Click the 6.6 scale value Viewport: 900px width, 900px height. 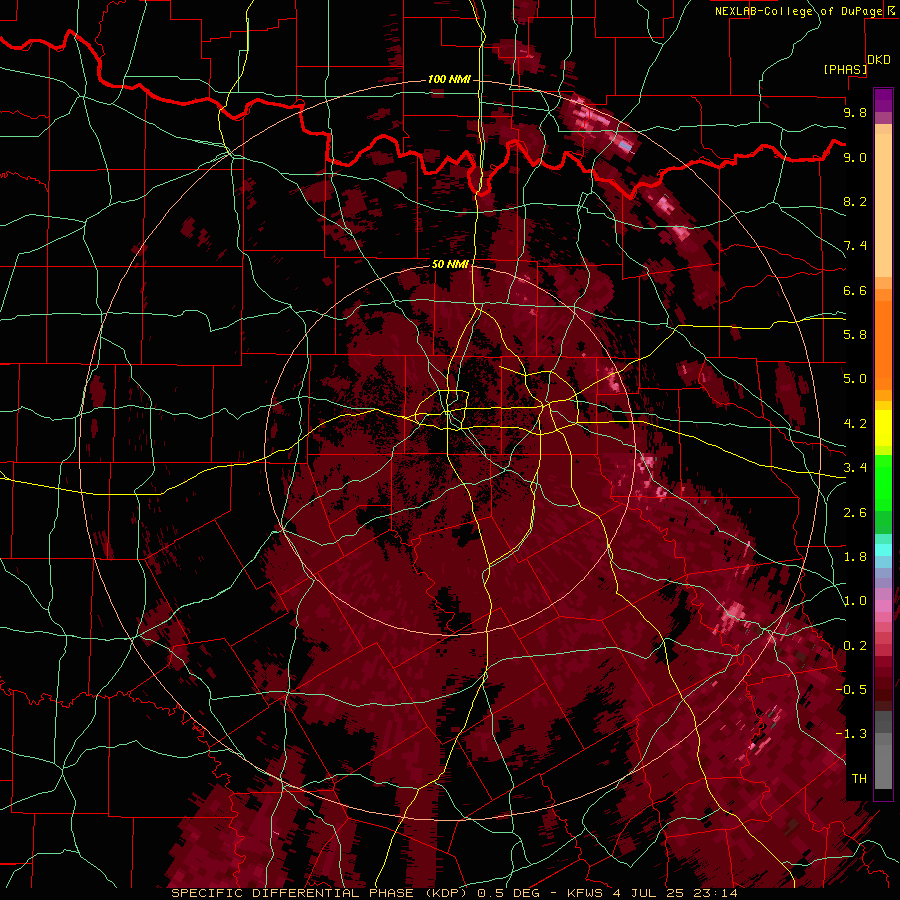pyautogui.click(x=855, y=290)
